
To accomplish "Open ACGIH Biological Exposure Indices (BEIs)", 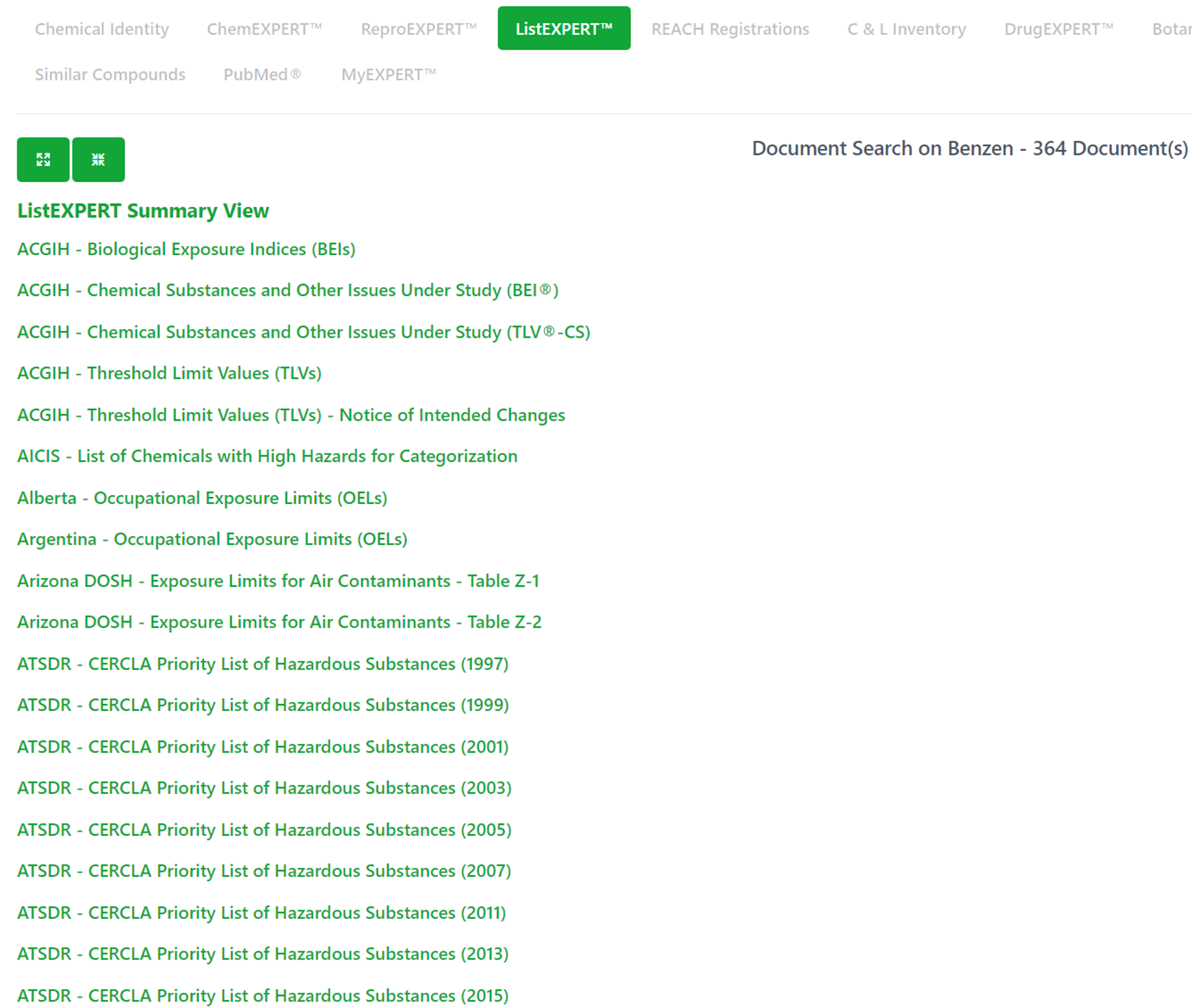I will pos(186,249).
